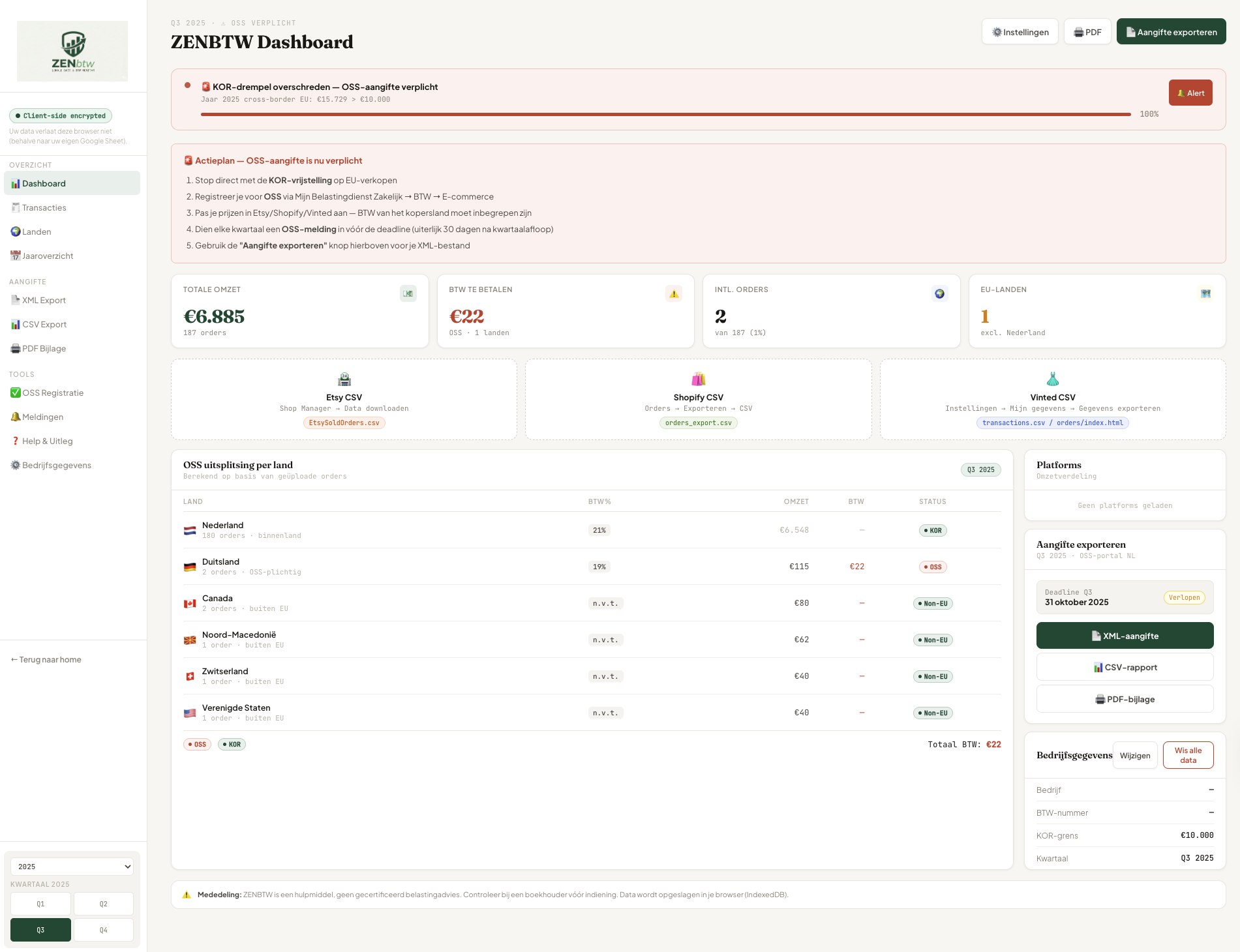Viewport: 1240px width, 952px height.
Task: Click Wis alle data in Bedrijfsgegevens
Action: [1188, 755]
